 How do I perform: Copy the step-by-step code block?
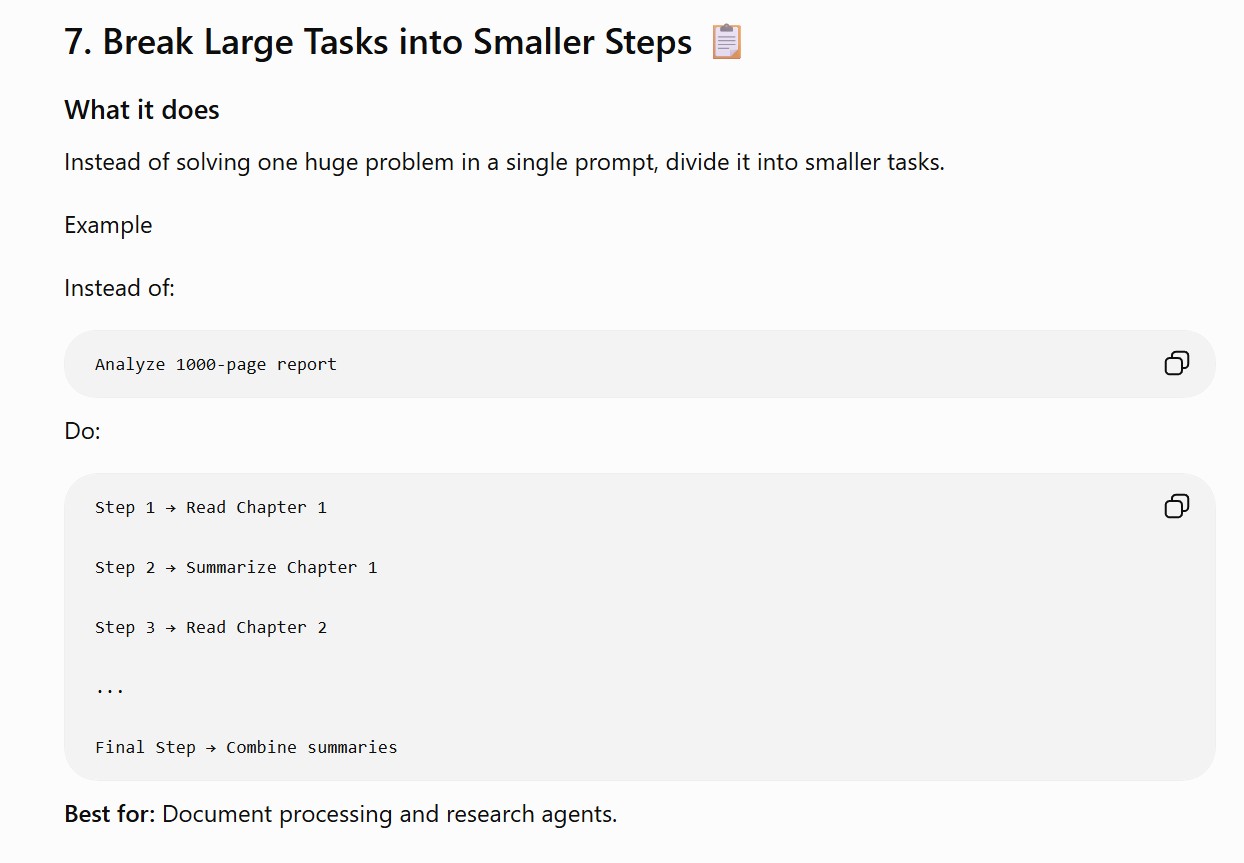[x=1177, y=507]
